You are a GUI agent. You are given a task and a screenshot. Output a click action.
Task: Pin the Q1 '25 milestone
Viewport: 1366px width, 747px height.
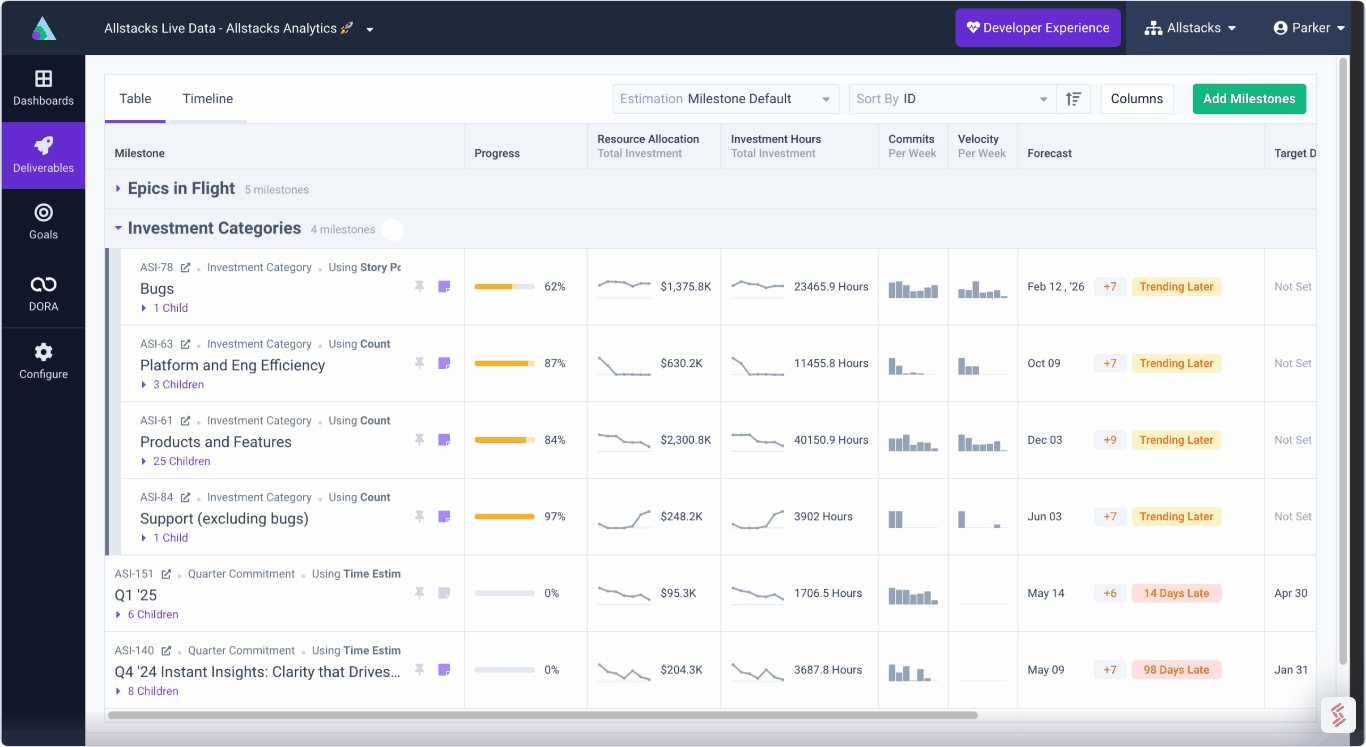[x=420, y=593]
